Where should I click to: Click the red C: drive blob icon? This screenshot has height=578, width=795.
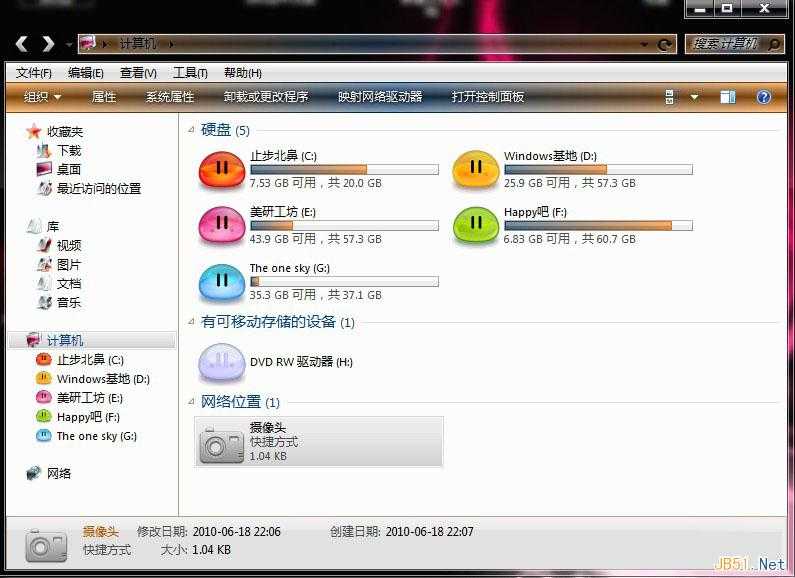[222, 170]
